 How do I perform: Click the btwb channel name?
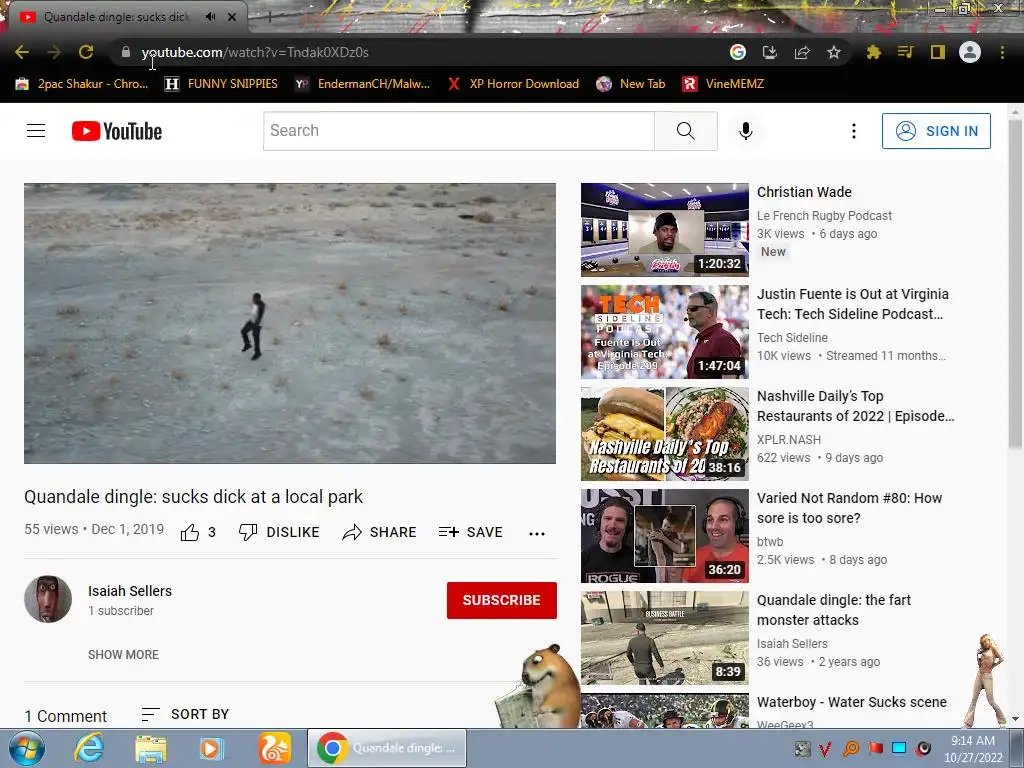(770, 541)
